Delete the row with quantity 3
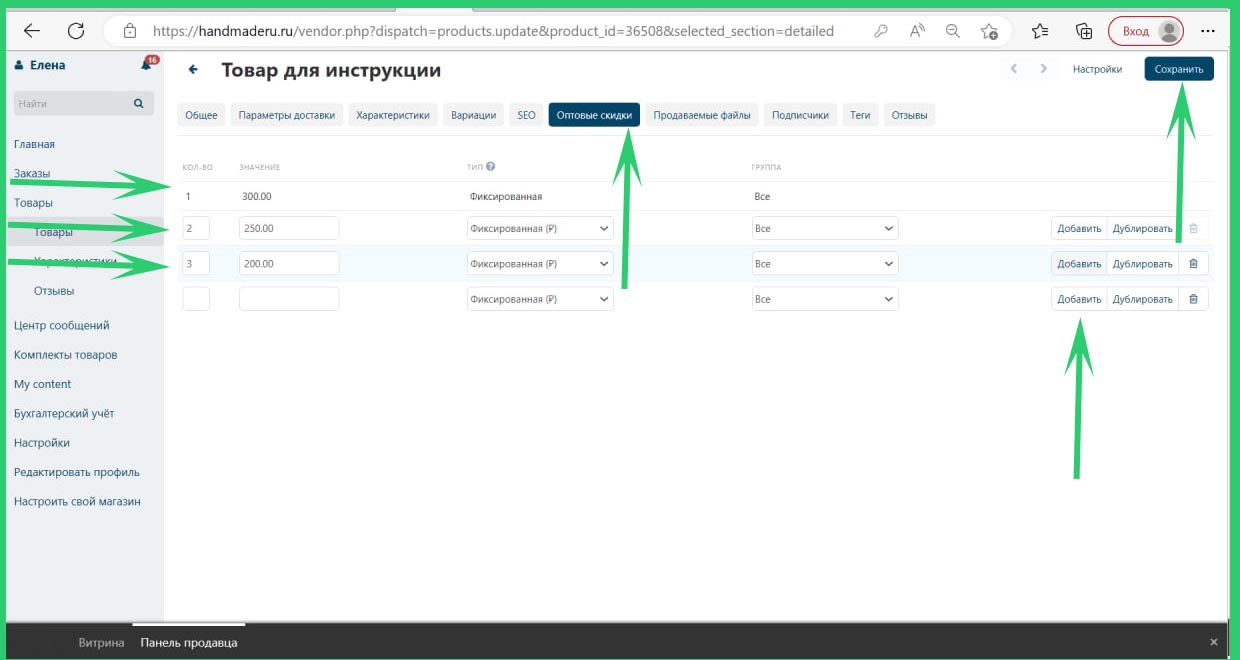Screen dimensions: 1240x660 point(1193,264)
